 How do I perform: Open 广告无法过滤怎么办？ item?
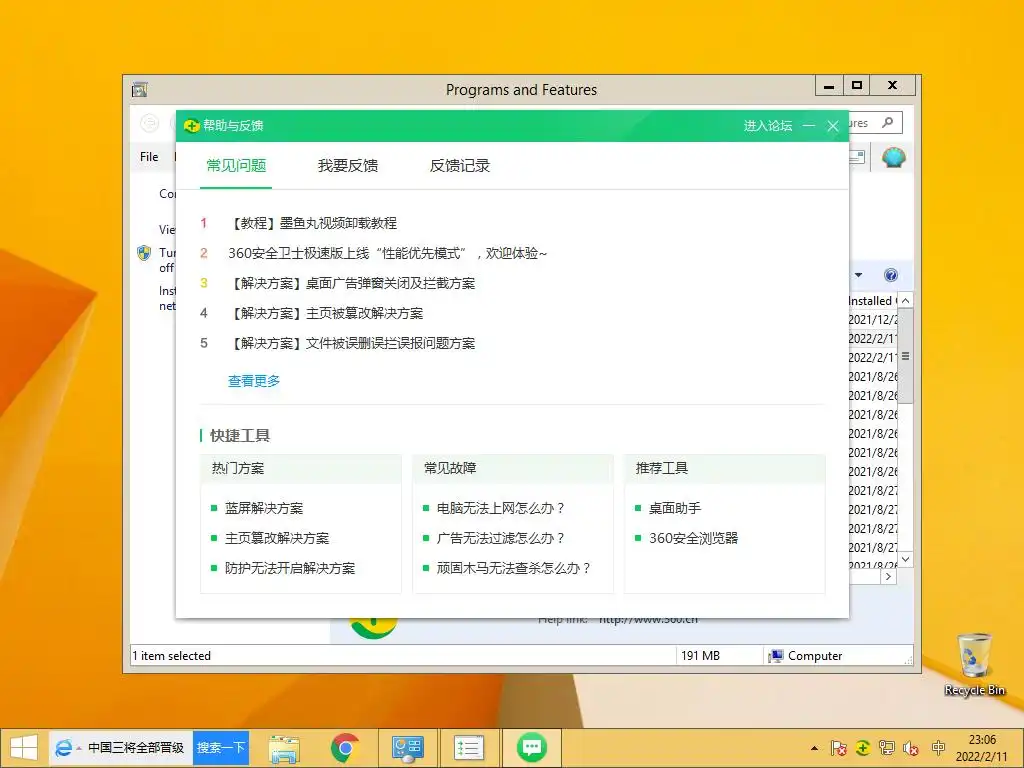[x=500, y=538]
